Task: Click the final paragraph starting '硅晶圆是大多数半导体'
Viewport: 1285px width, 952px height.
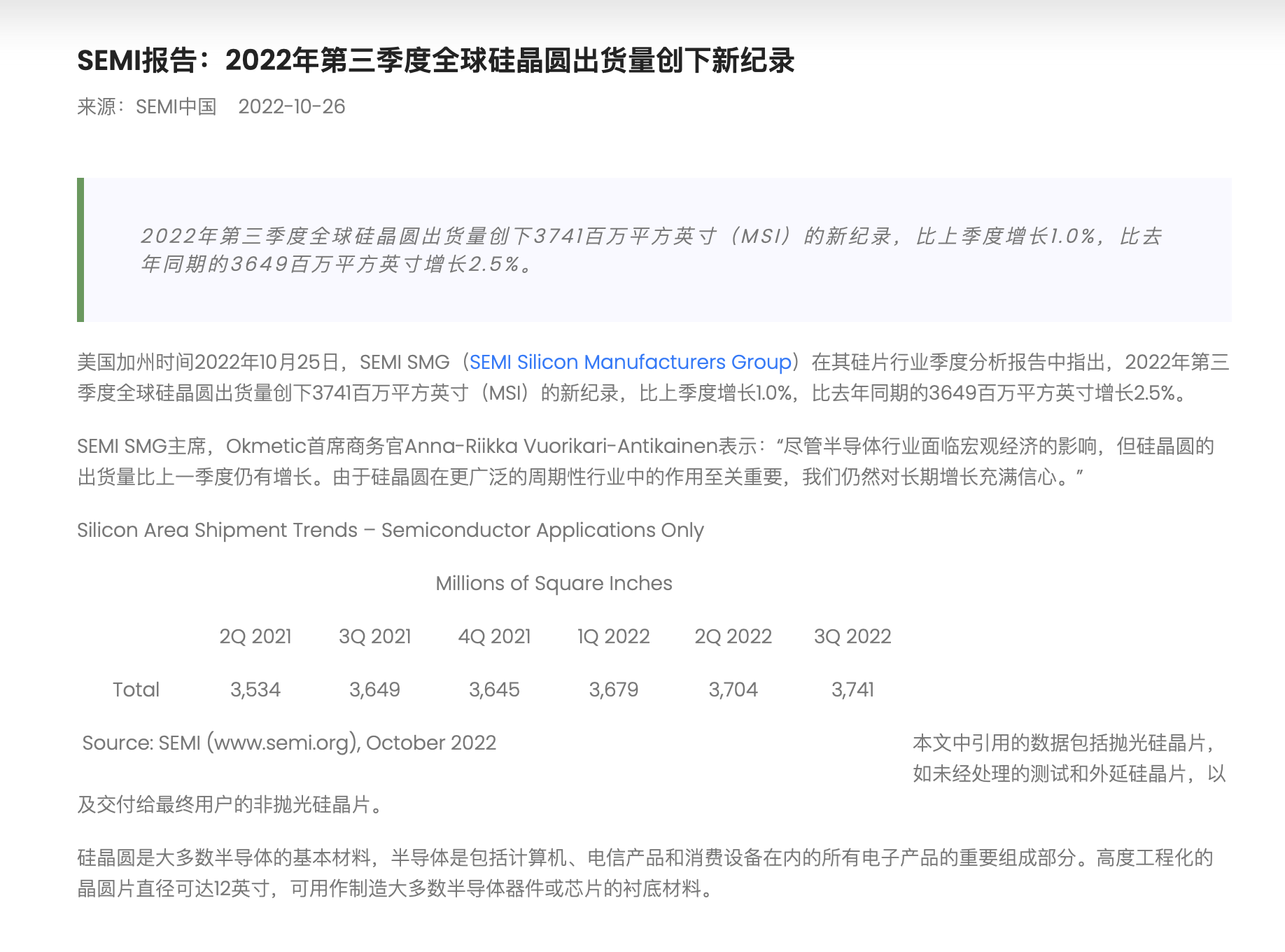Action: click(645, 873)
